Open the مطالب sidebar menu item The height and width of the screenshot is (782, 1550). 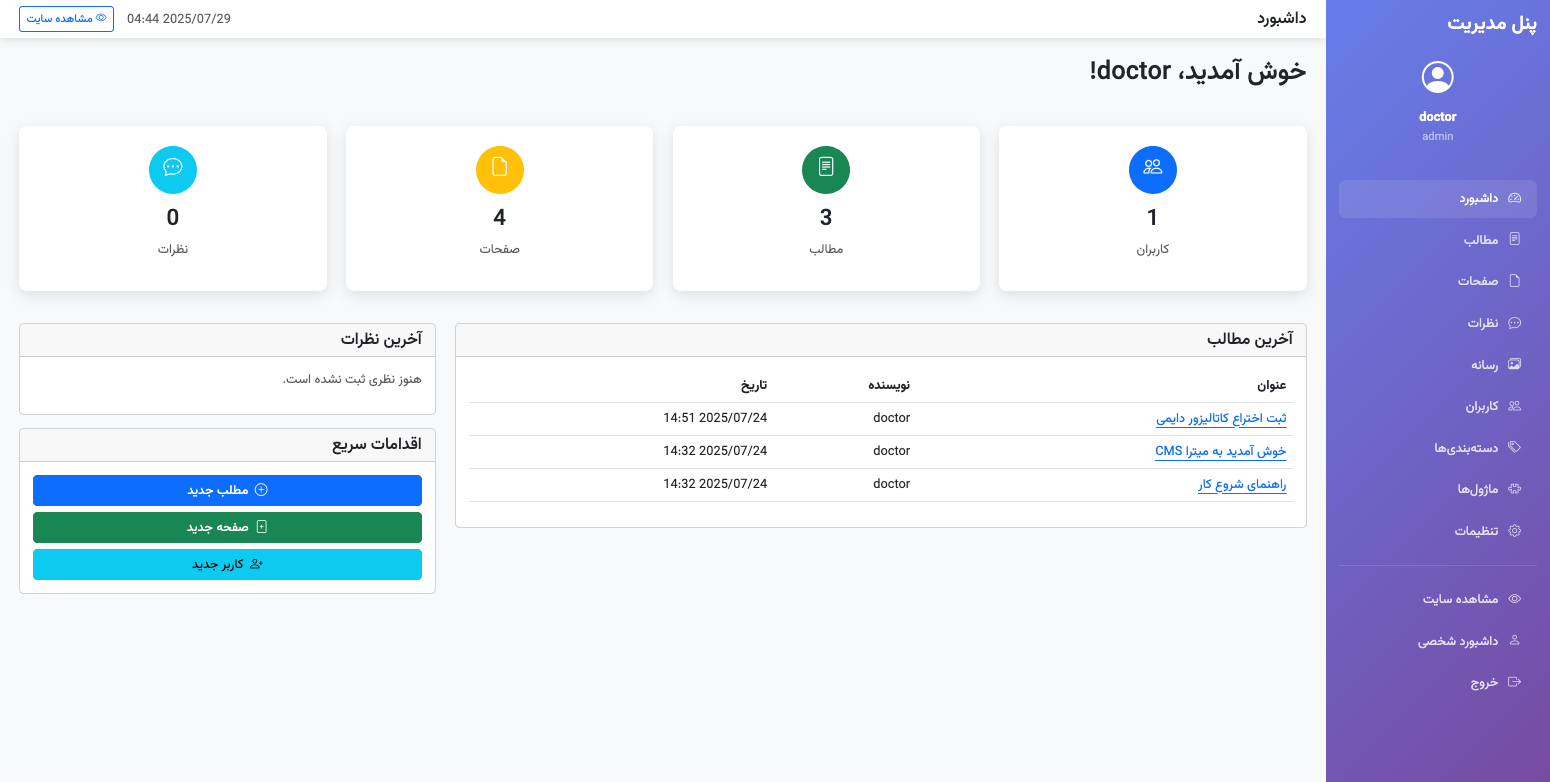click(1438, 240)
